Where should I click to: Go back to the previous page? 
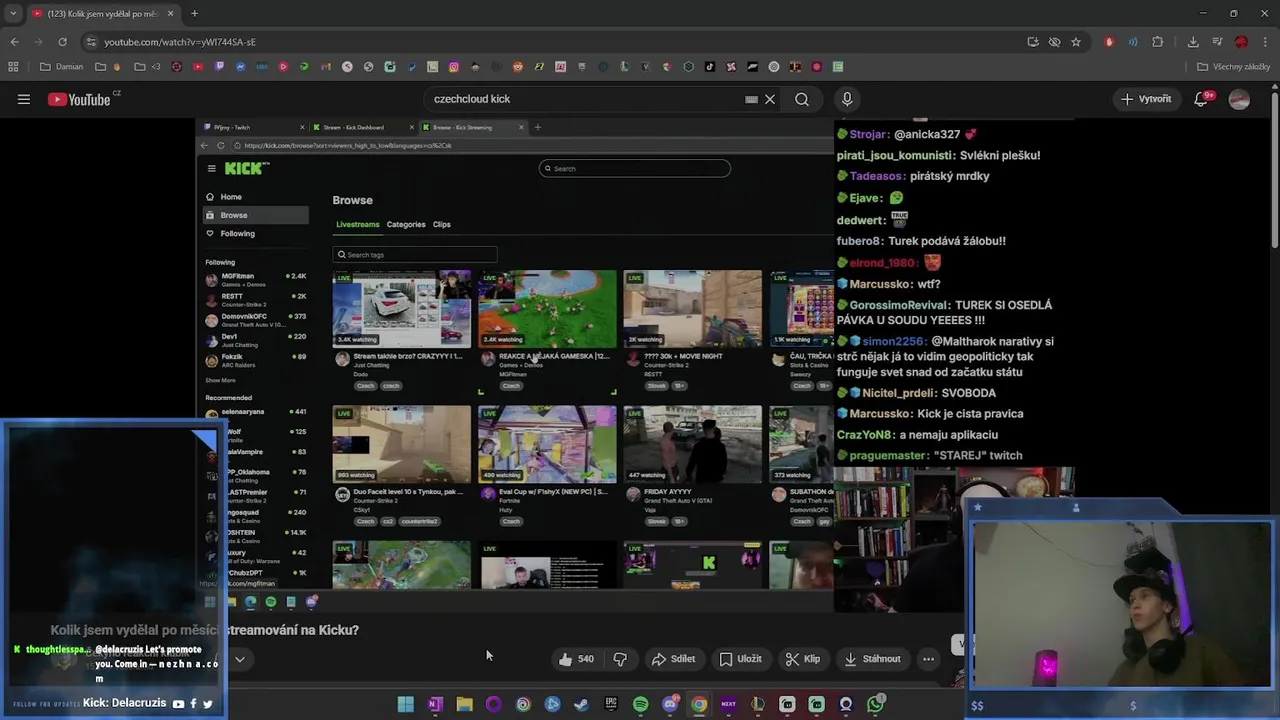[x=14, y=42]
